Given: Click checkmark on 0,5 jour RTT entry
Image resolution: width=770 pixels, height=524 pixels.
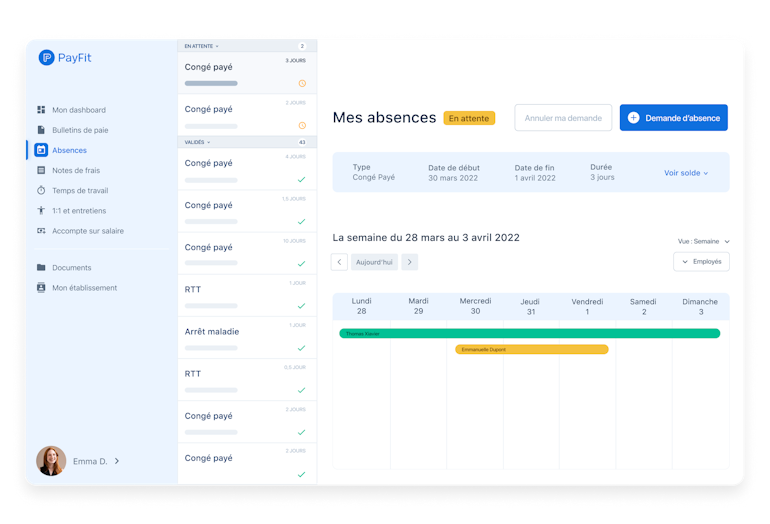Looking at the screenshot, I should click(x=302, y=390).
